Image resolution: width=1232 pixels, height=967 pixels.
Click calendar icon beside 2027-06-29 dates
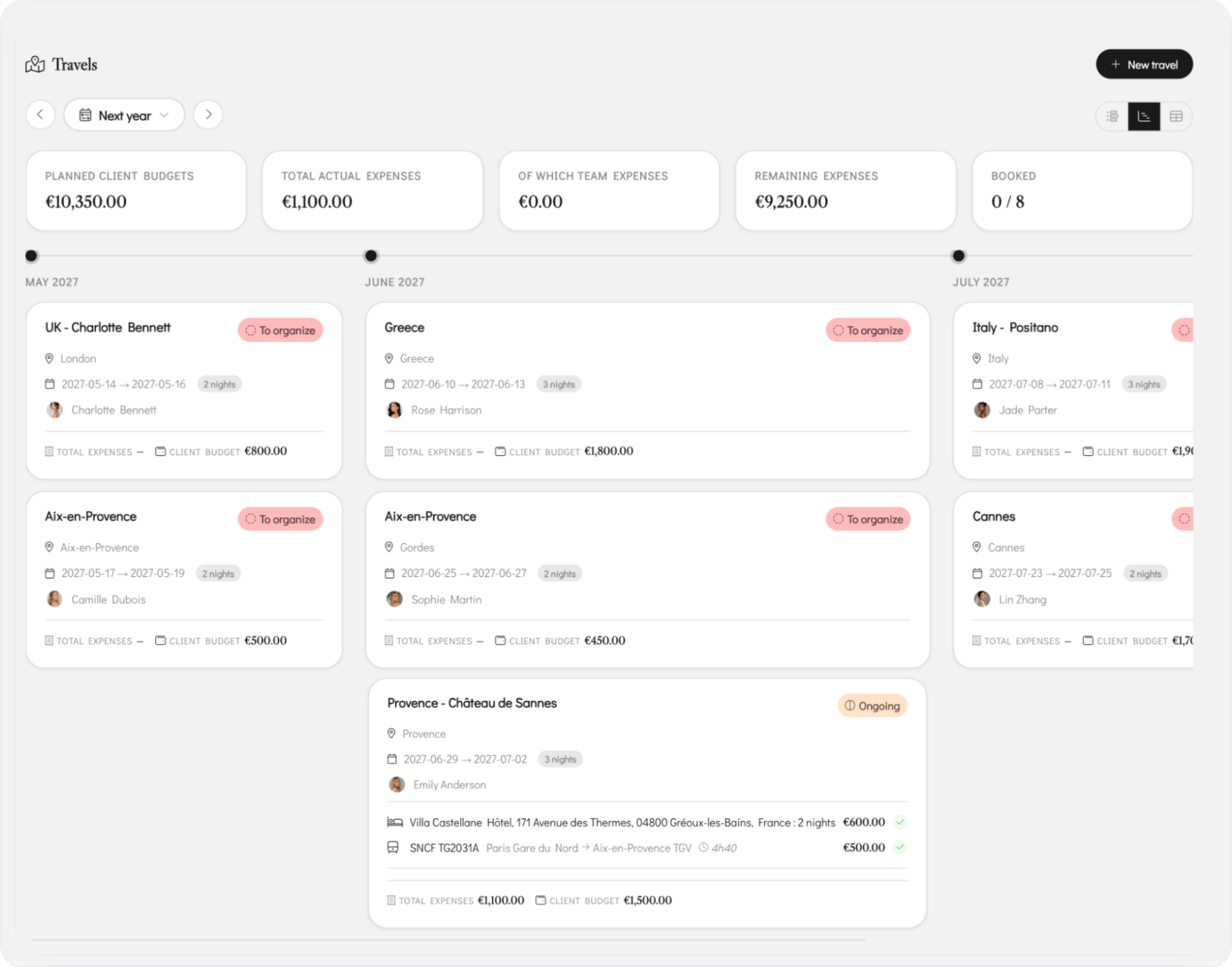[x=392, y=759]
